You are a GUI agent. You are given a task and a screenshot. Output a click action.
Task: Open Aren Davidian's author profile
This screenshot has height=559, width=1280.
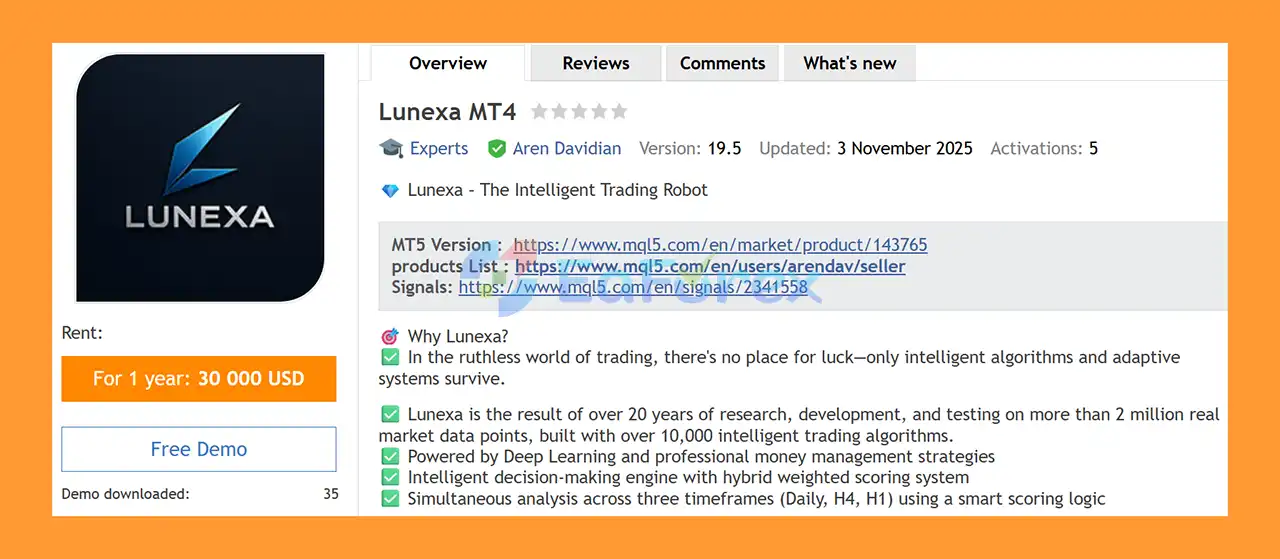(x=566, y=149)
